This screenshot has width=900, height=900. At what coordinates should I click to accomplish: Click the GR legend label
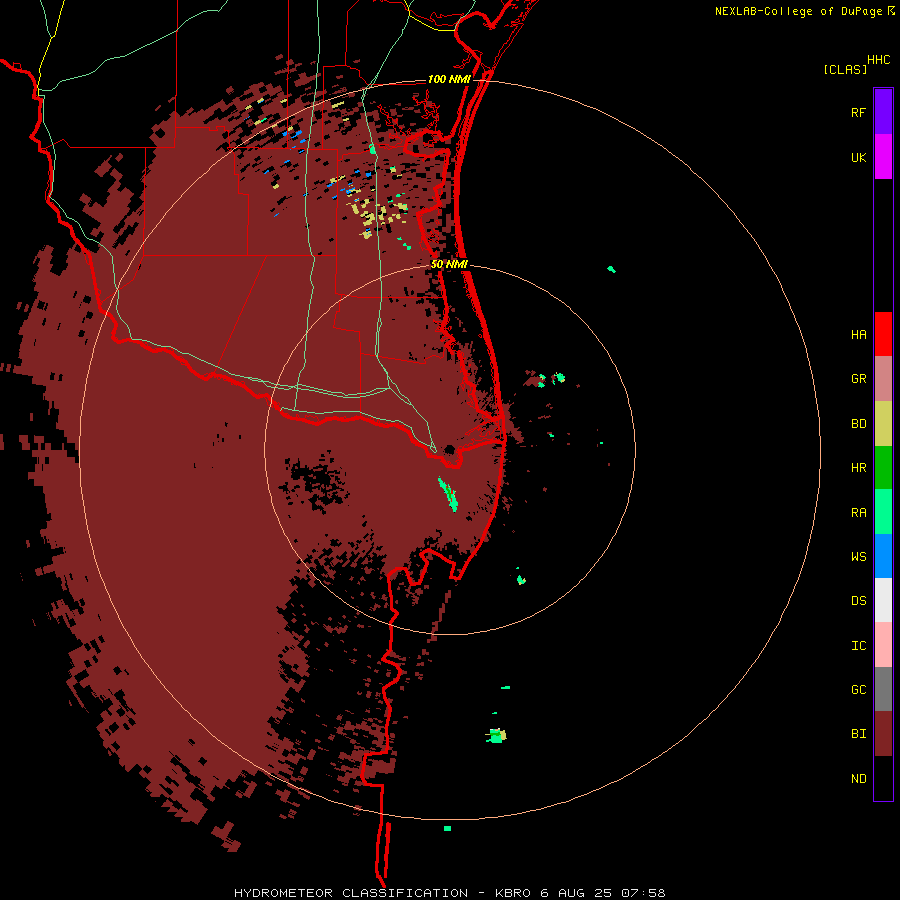point(858,379)
